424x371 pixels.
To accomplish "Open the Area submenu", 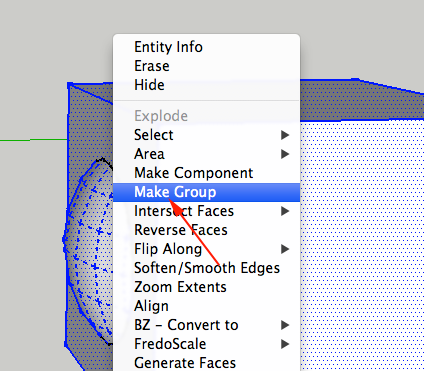I will (x=206, y=154).
